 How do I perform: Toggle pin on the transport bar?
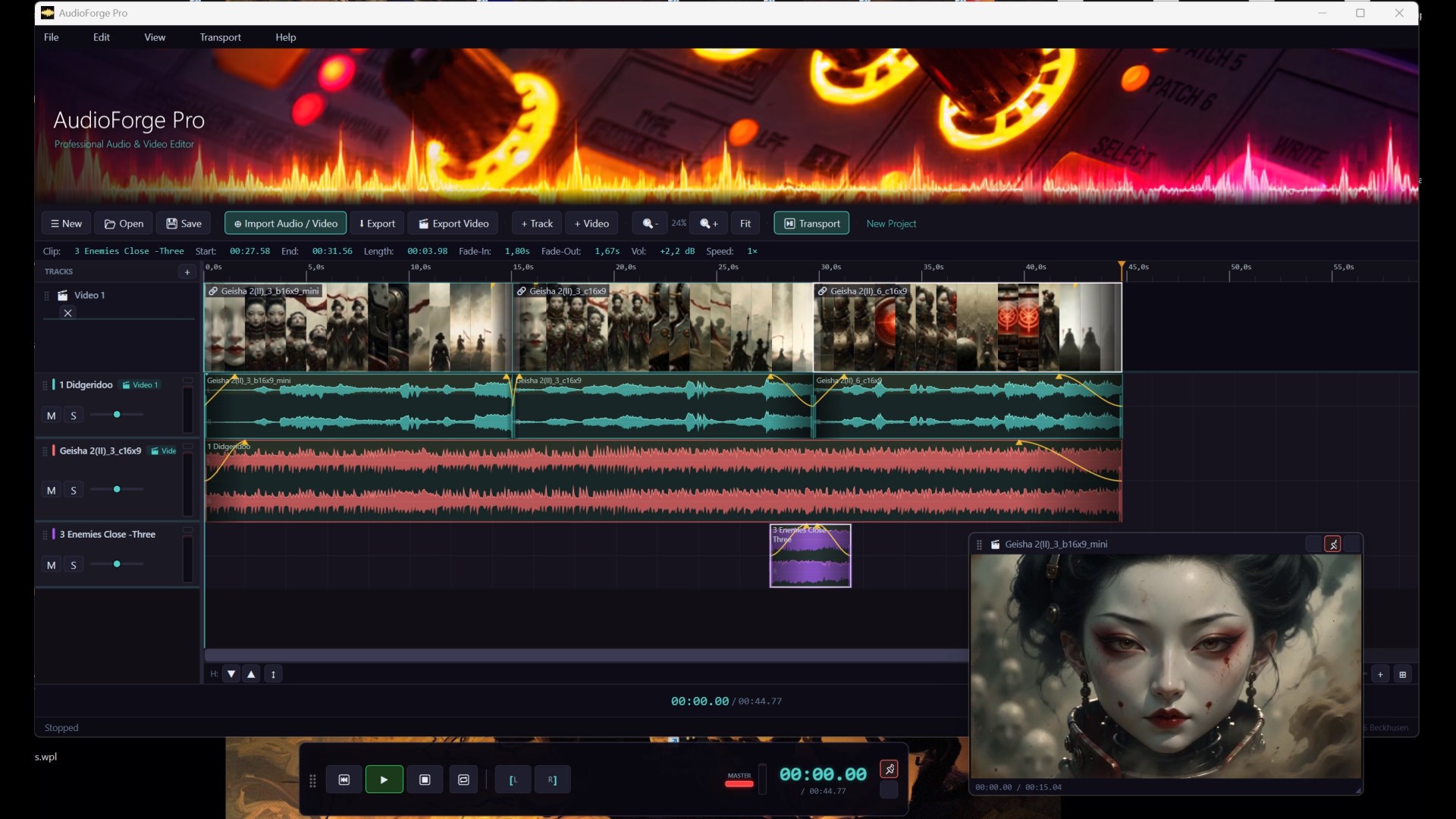point(890,770)
